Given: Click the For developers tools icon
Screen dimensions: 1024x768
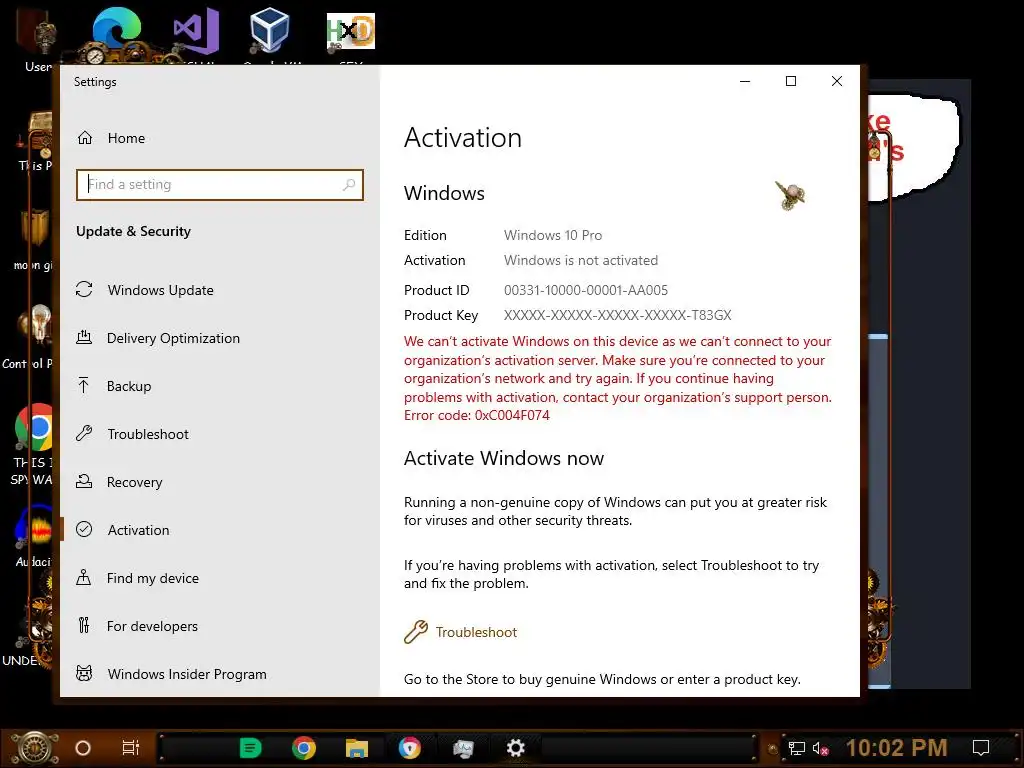Looking at the screenshot, I should click(x=84, y=625).
